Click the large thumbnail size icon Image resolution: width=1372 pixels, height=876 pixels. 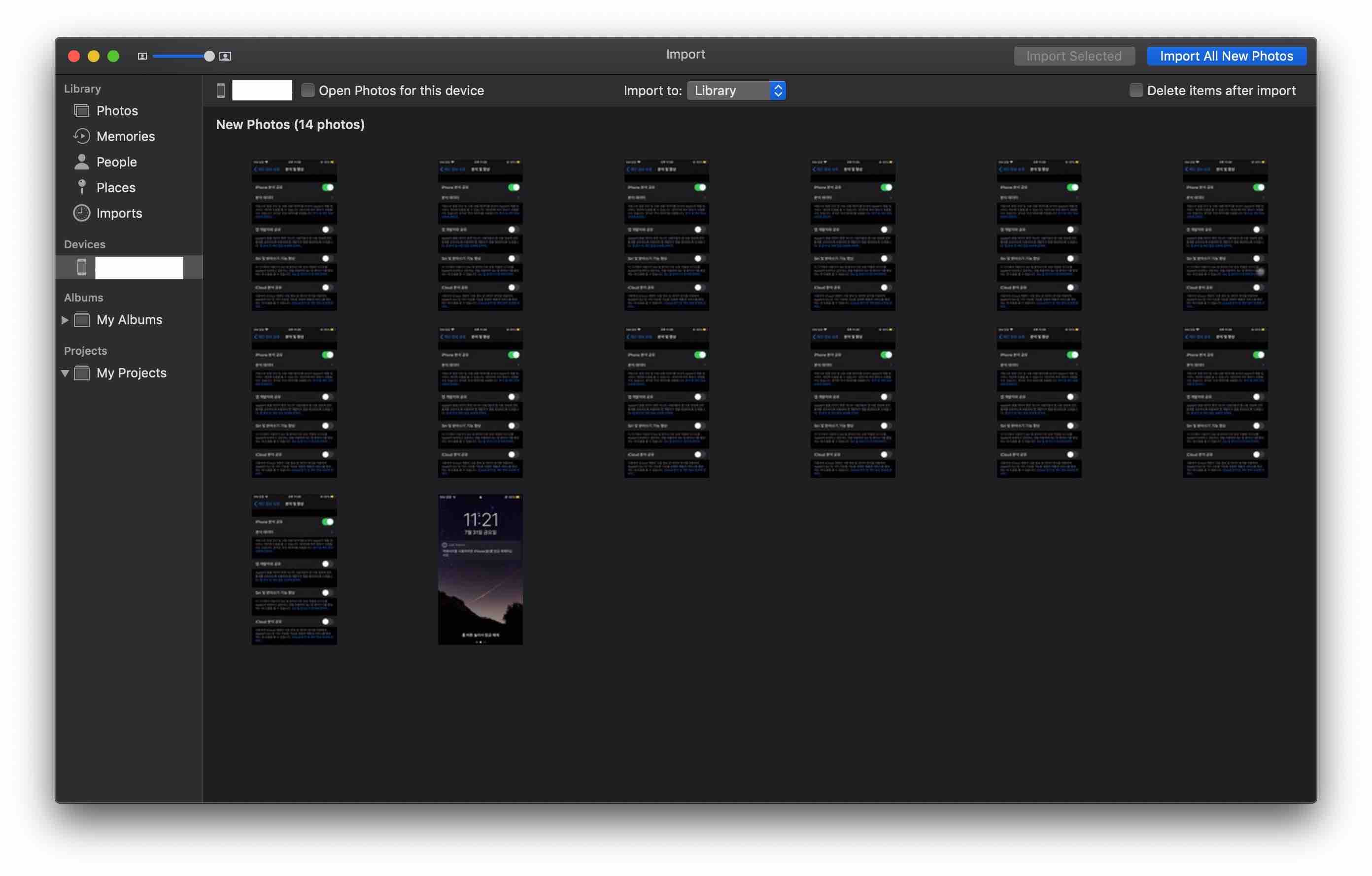pos(225,56)
